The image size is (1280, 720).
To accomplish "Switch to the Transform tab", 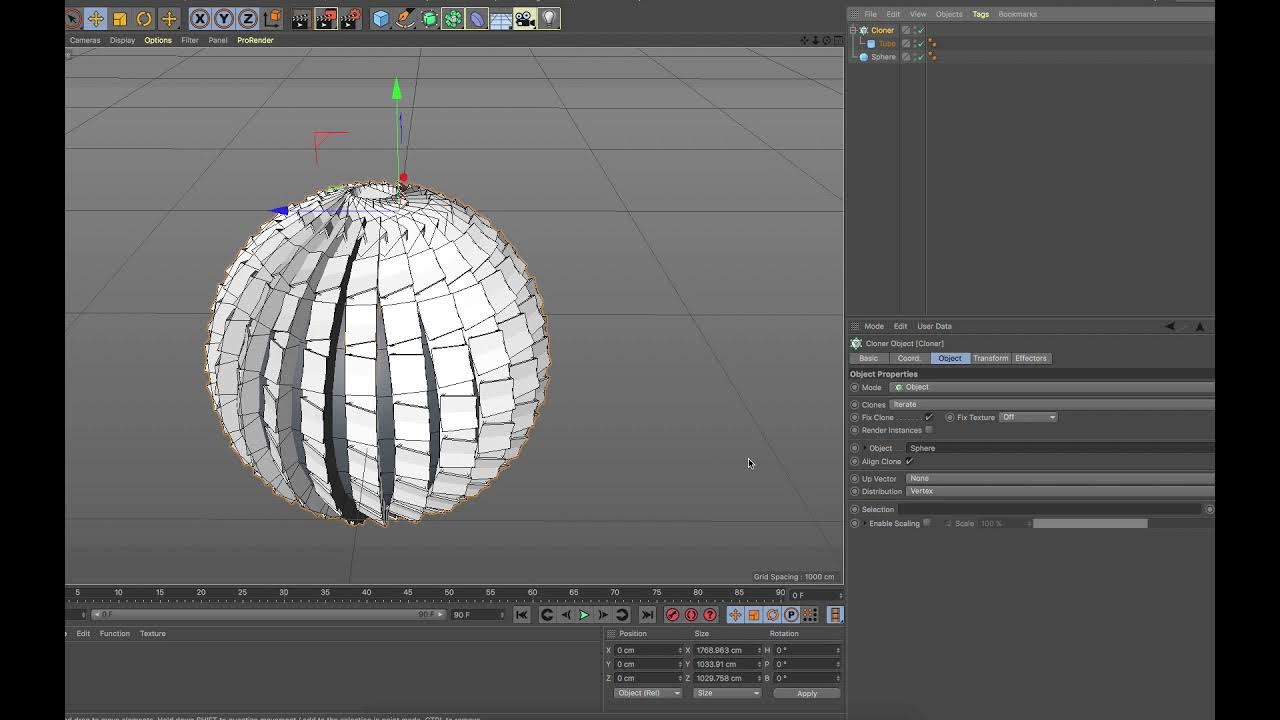I will pos(990,358).
